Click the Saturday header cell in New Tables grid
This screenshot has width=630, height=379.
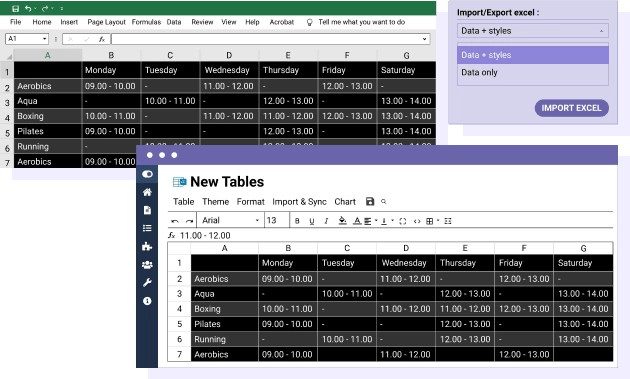pyautogui.click(x=583, y=263)
